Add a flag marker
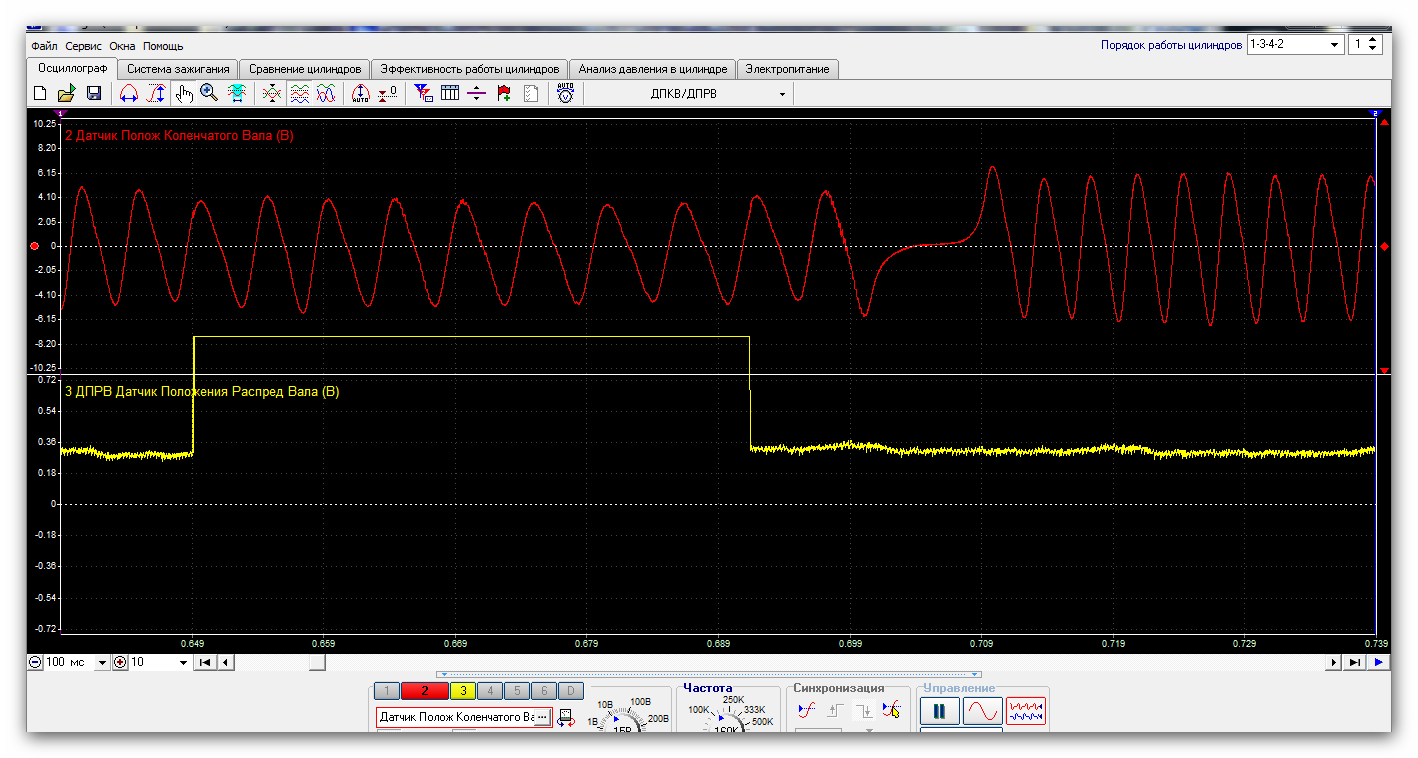Screen dimensions: 1418x758 tap(504, 94)
